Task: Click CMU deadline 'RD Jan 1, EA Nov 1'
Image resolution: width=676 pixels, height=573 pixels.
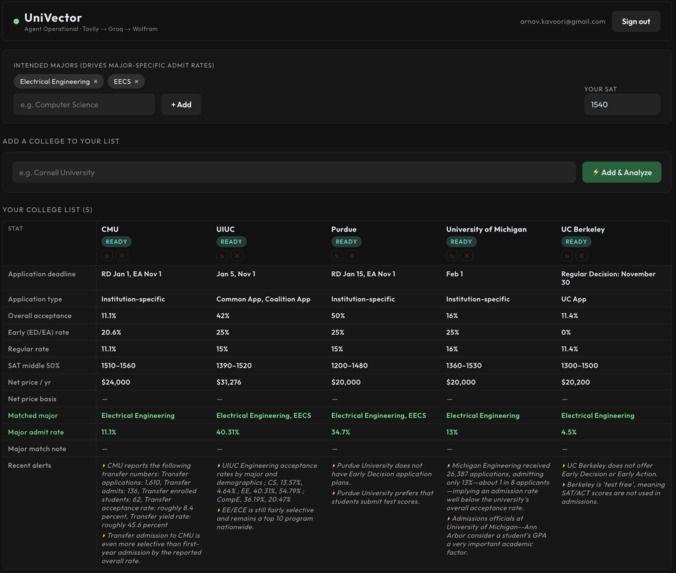Action: pos(131,274)
